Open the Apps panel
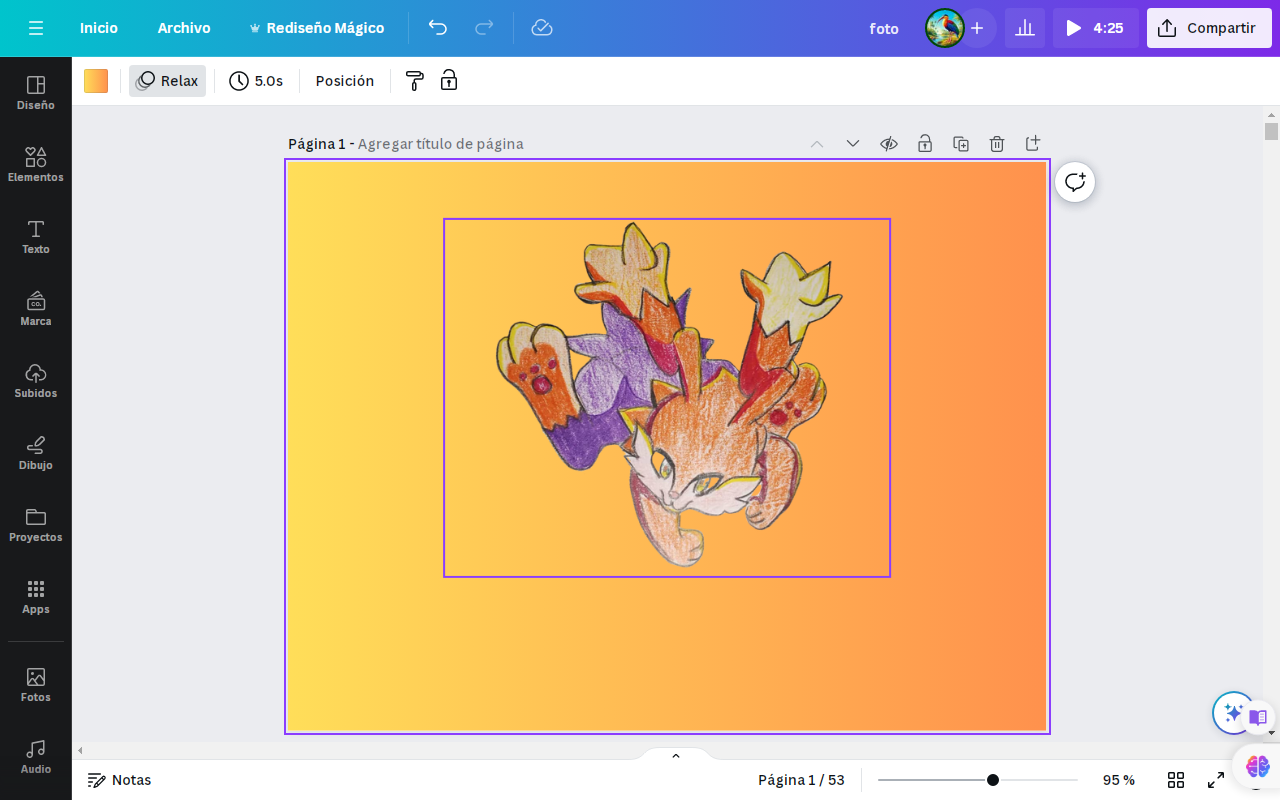This screenshot has width=1280, height=800. click(x=36, y=597)
